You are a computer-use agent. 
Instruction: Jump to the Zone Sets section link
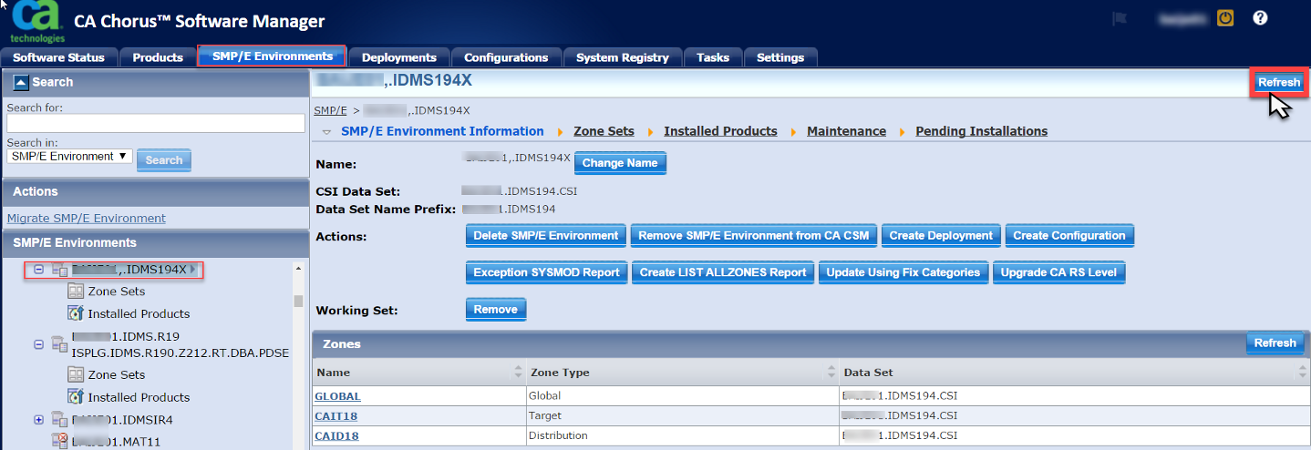(604, 131)
